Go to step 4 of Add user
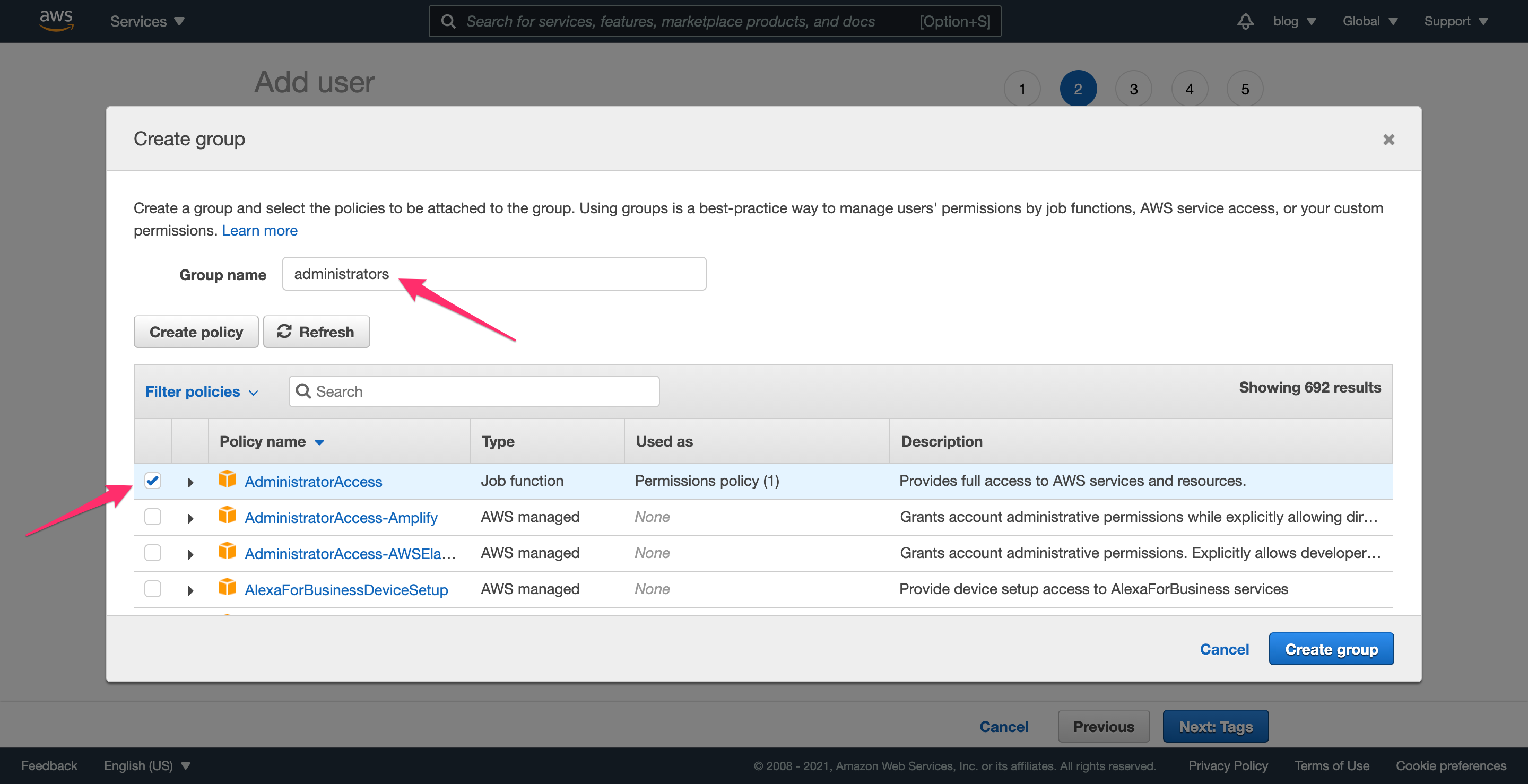The width and height of the screenshot is (1528, 784). point(1190,89)
